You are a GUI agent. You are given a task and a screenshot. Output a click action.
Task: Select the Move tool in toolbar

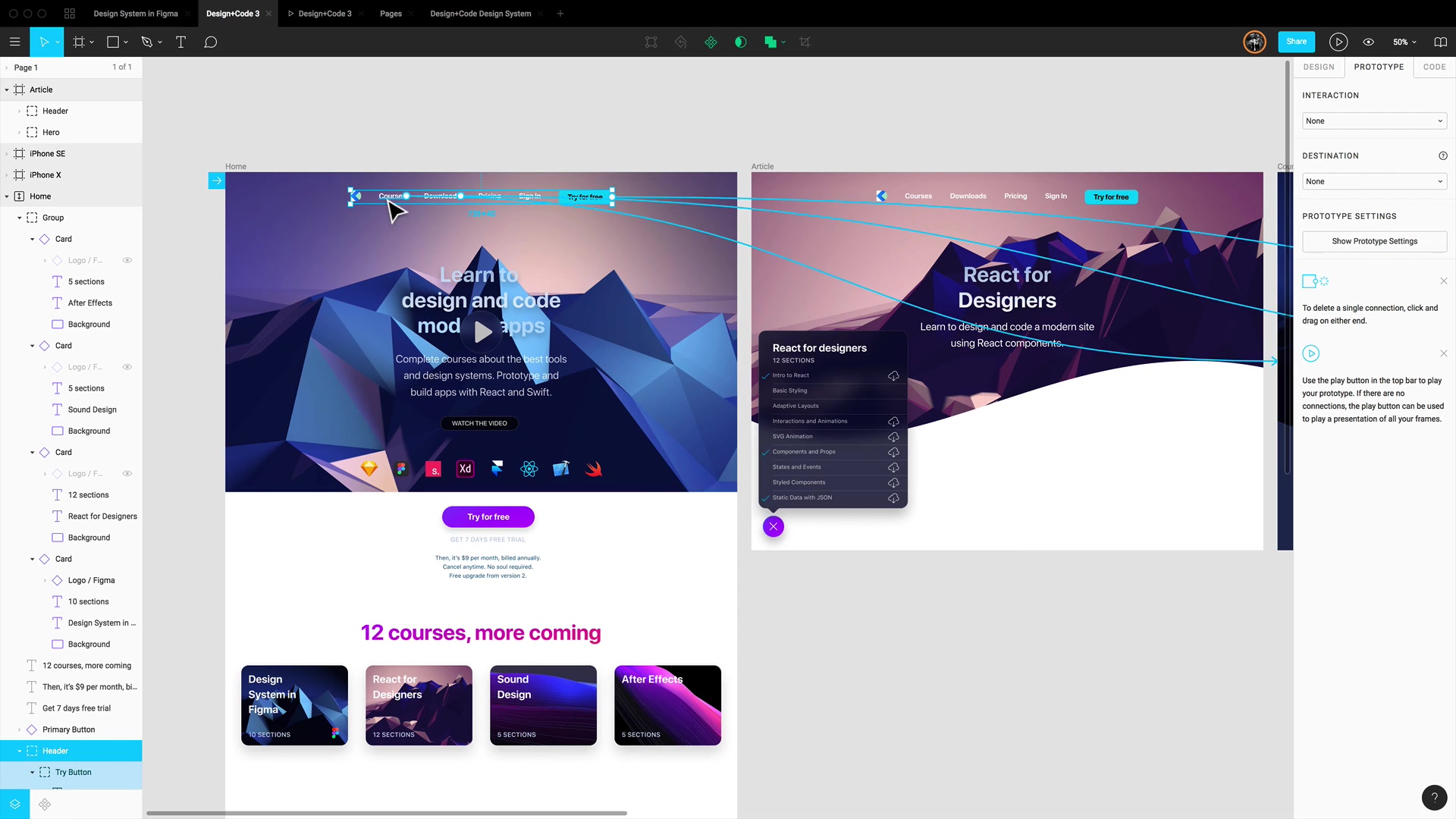click(x=45, y=42)
